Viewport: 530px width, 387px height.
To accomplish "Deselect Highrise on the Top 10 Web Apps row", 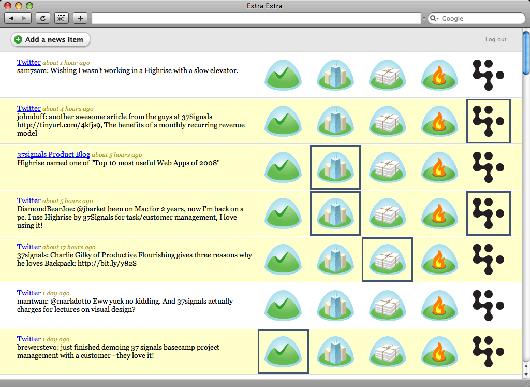I will coord(335,167).
